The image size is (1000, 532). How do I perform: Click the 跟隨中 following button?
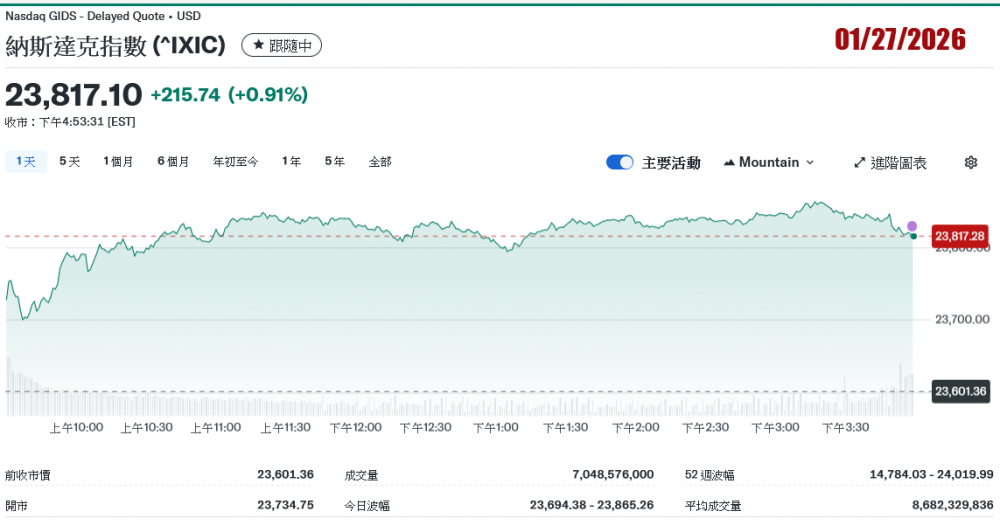tap(282, 46)
